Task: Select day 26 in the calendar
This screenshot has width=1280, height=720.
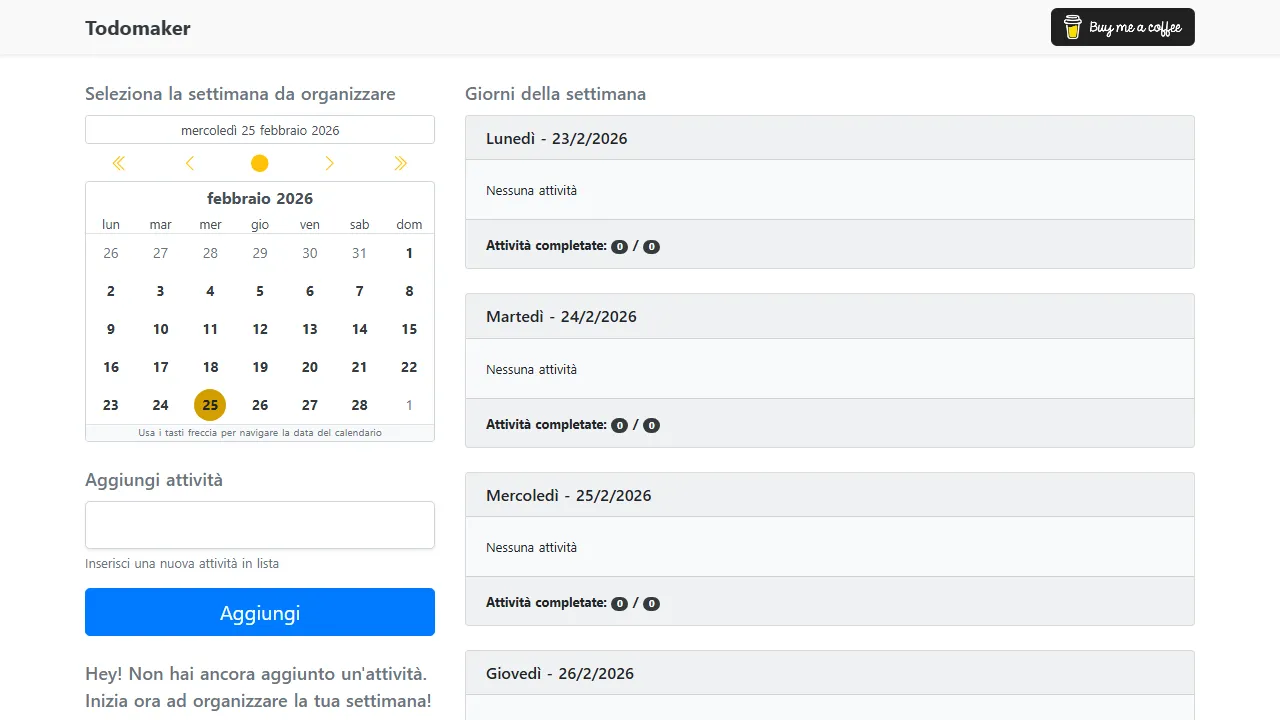Action: 260,405
